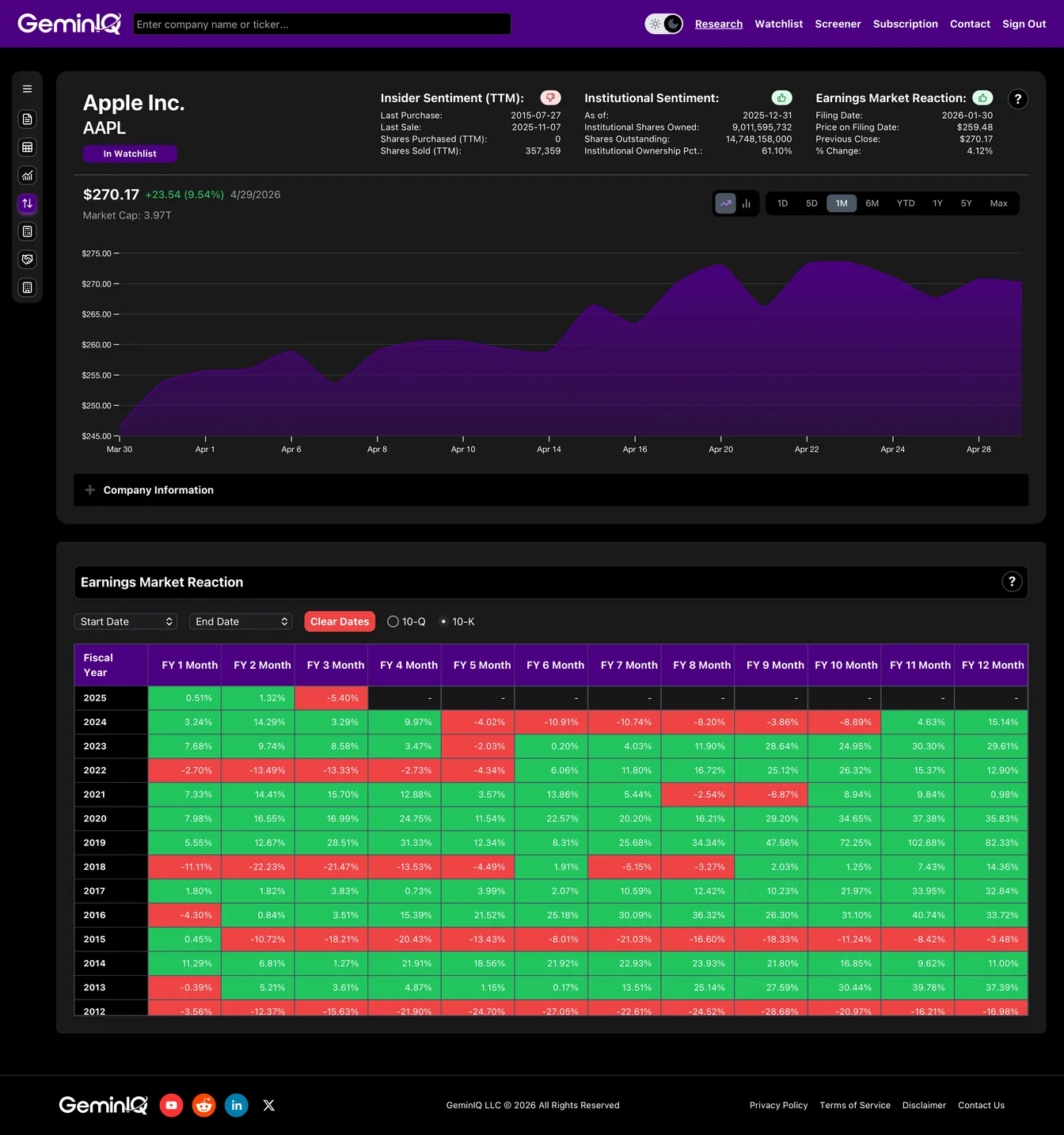Click the Earnings Market Reaction thumbs-up badge
1064x1135 pixels.
pyautogui.click(x=982, y=97)
